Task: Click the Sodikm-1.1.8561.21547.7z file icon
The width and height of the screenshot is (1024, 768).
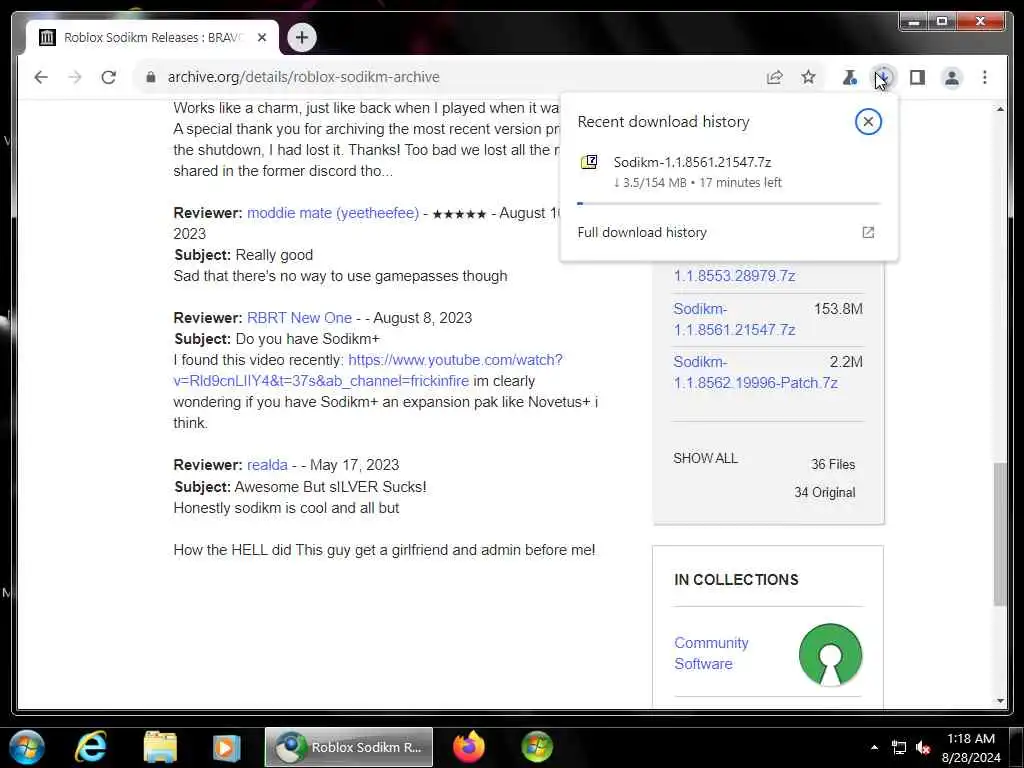Action: (x=589, y=162)
